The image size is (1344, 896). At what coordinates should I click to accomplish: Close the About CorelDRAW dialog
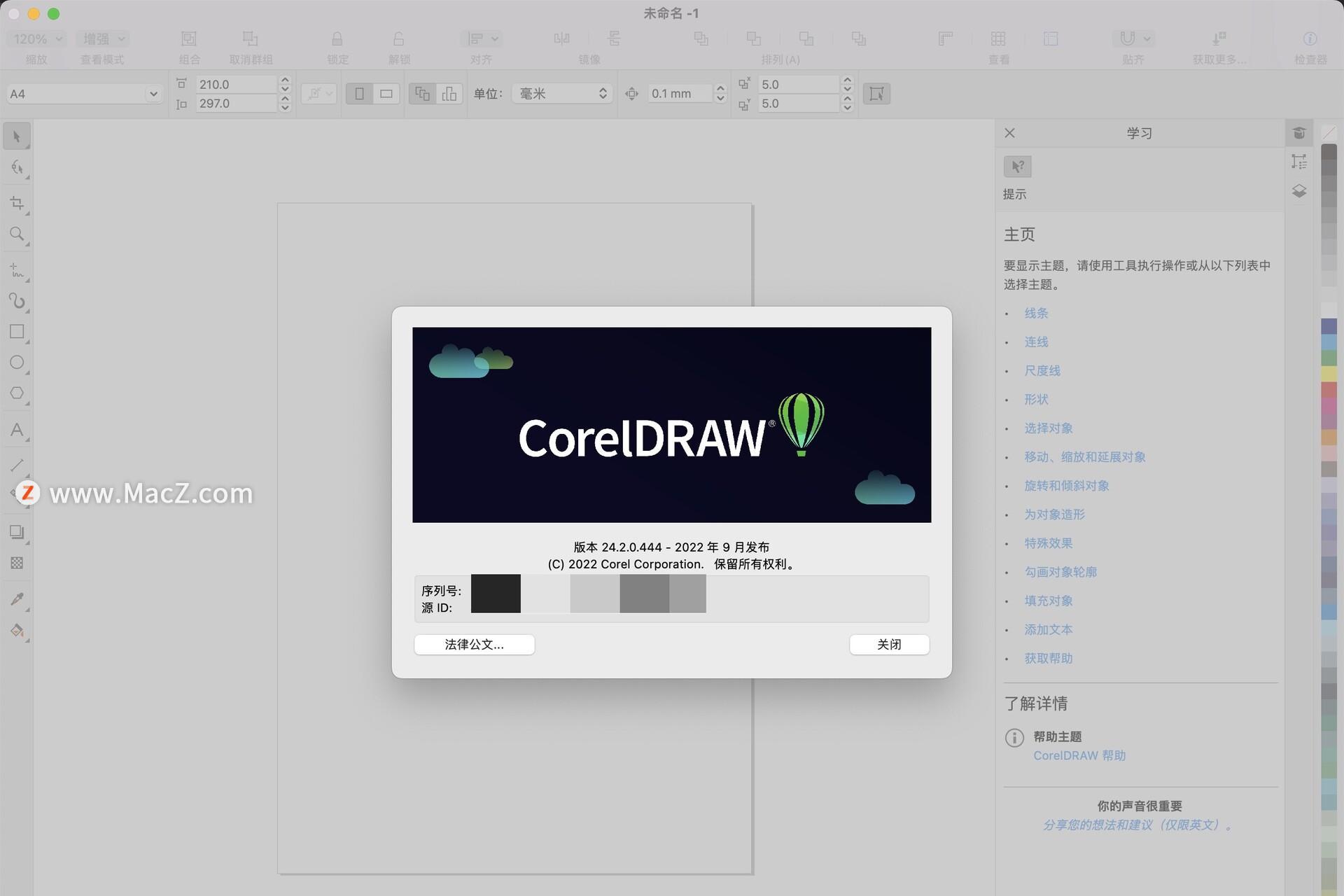[890, 645]
